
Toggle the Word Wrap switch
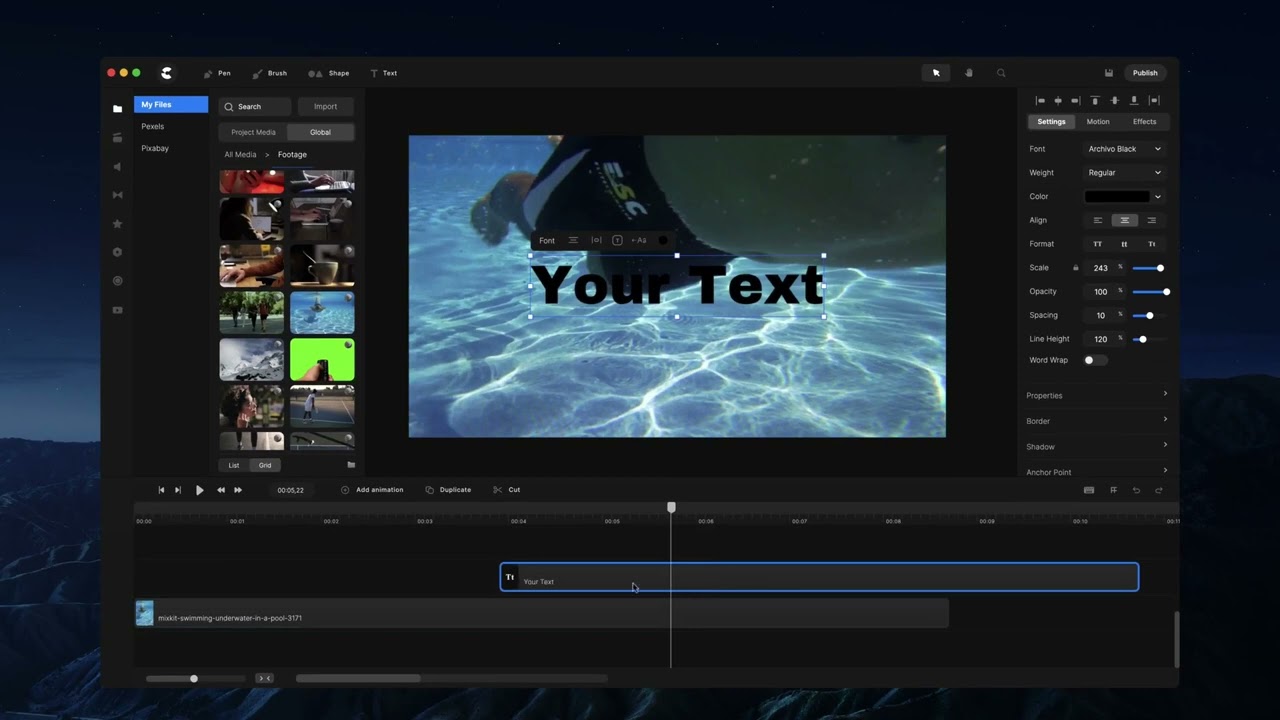[x=1095, y=360]
